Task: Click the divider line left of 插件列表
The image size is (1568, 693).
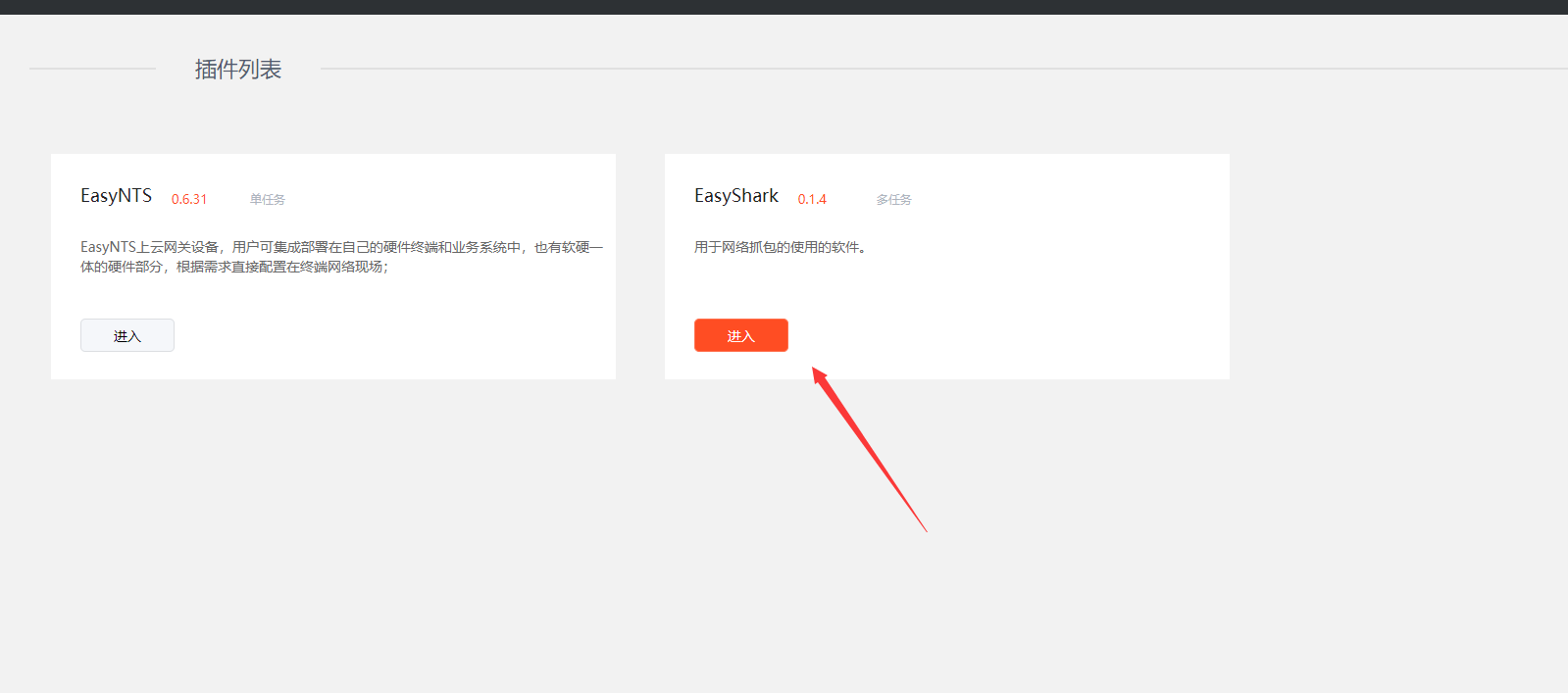Action: tap(92, 69)
